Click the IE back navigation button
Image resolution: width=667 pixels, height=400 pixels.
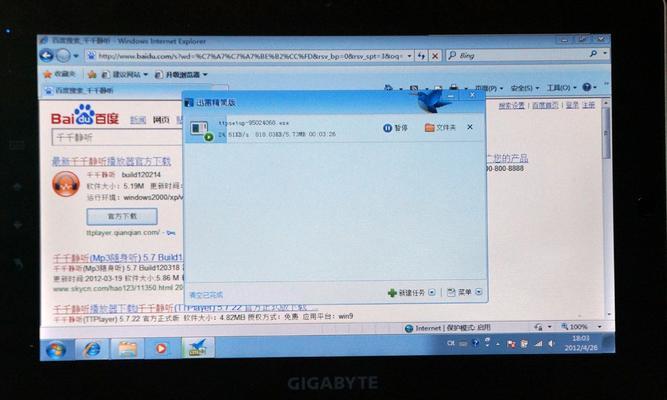click(x=46, y=55)
